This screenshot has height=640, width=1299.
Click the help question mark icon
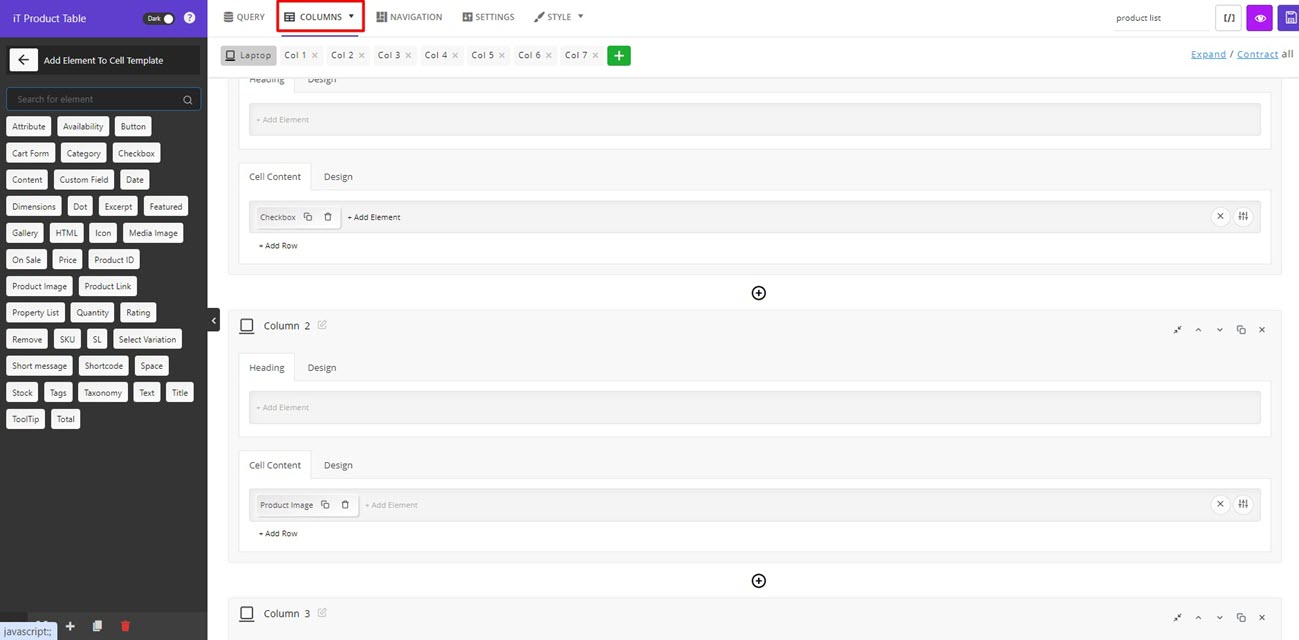tap(189, 18)
